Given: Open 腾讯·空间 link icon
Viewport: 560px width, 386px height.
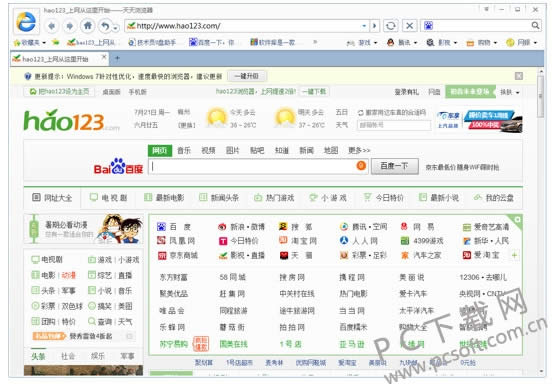Looking at the screenshot, I should [344, 226].
